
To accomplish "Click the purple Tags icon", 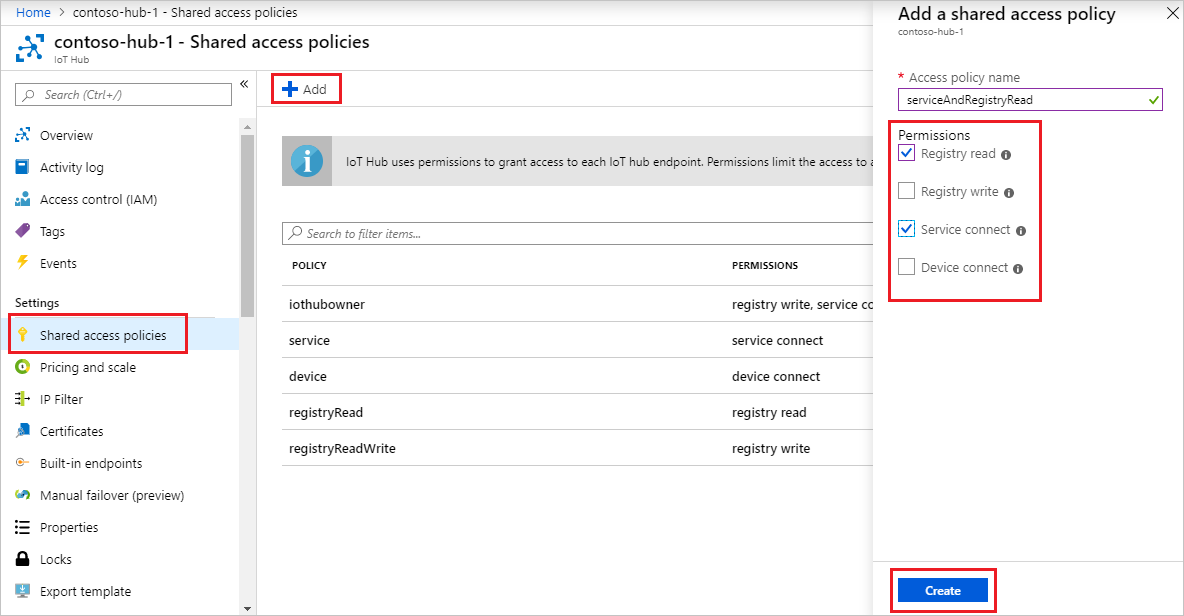I will (23, 231).
